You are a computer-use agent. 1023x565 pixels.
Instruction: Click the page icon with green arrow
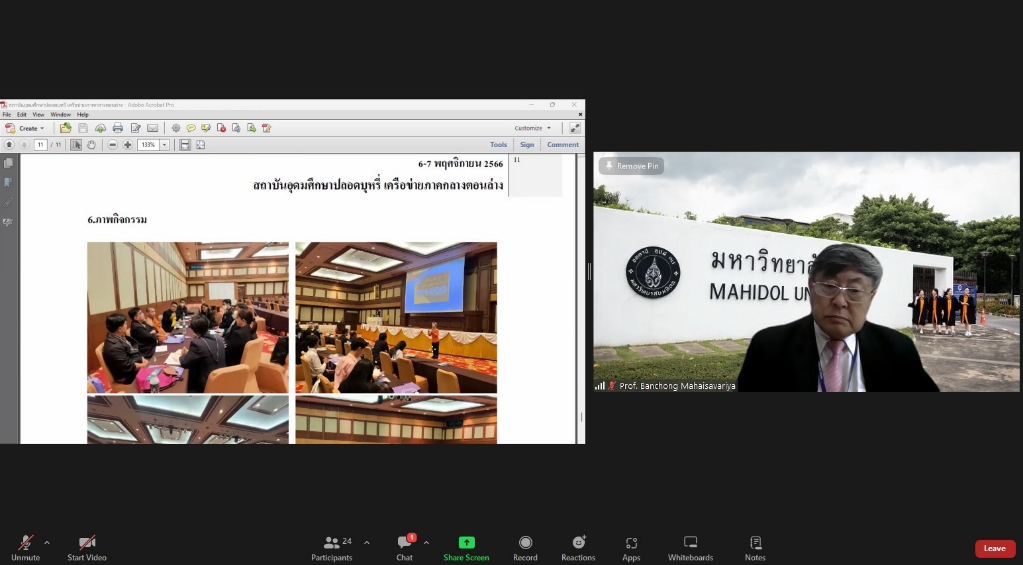pos(251,128)
